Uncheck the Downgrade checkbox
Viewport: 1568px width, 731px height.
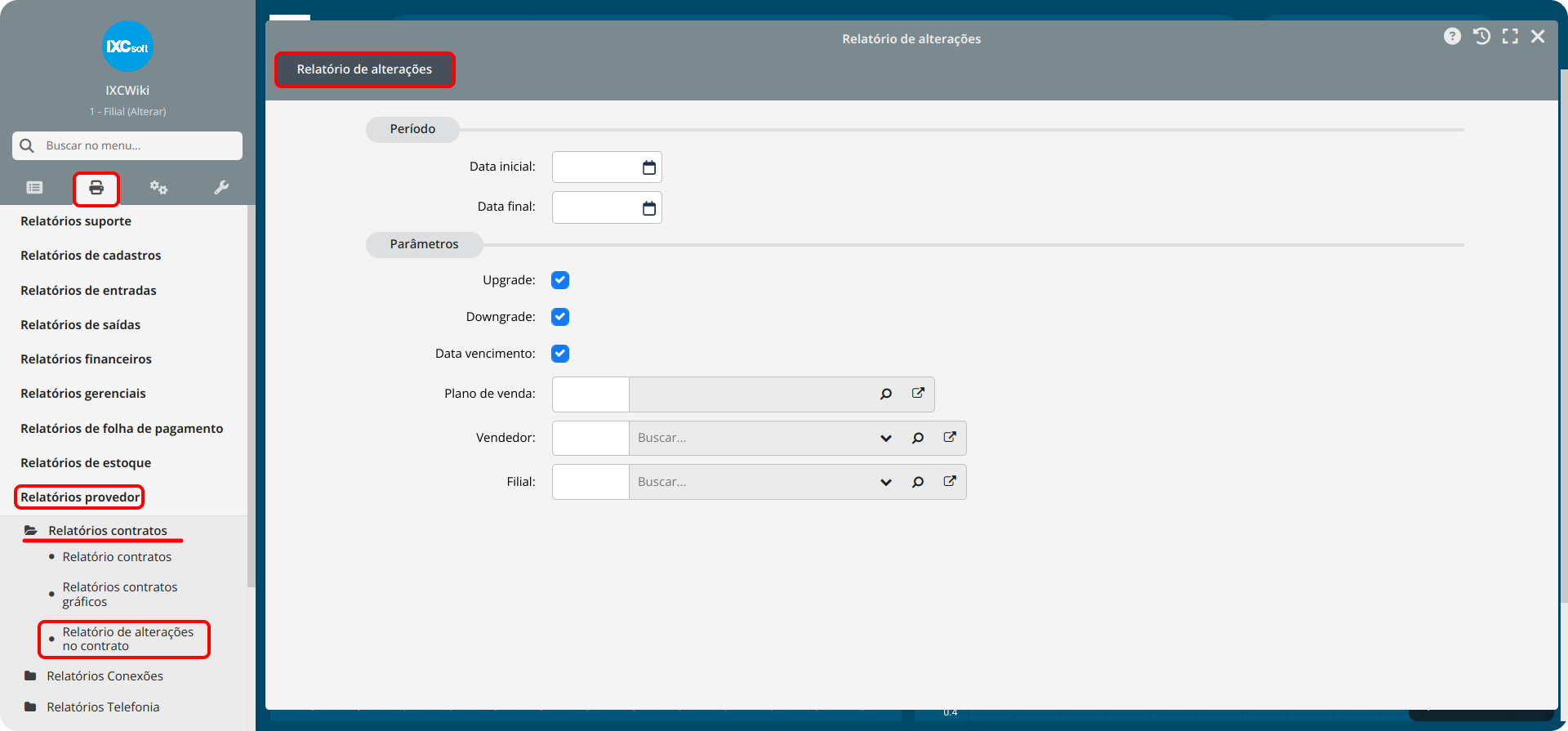pyautogui.click(x=560, y=317)
